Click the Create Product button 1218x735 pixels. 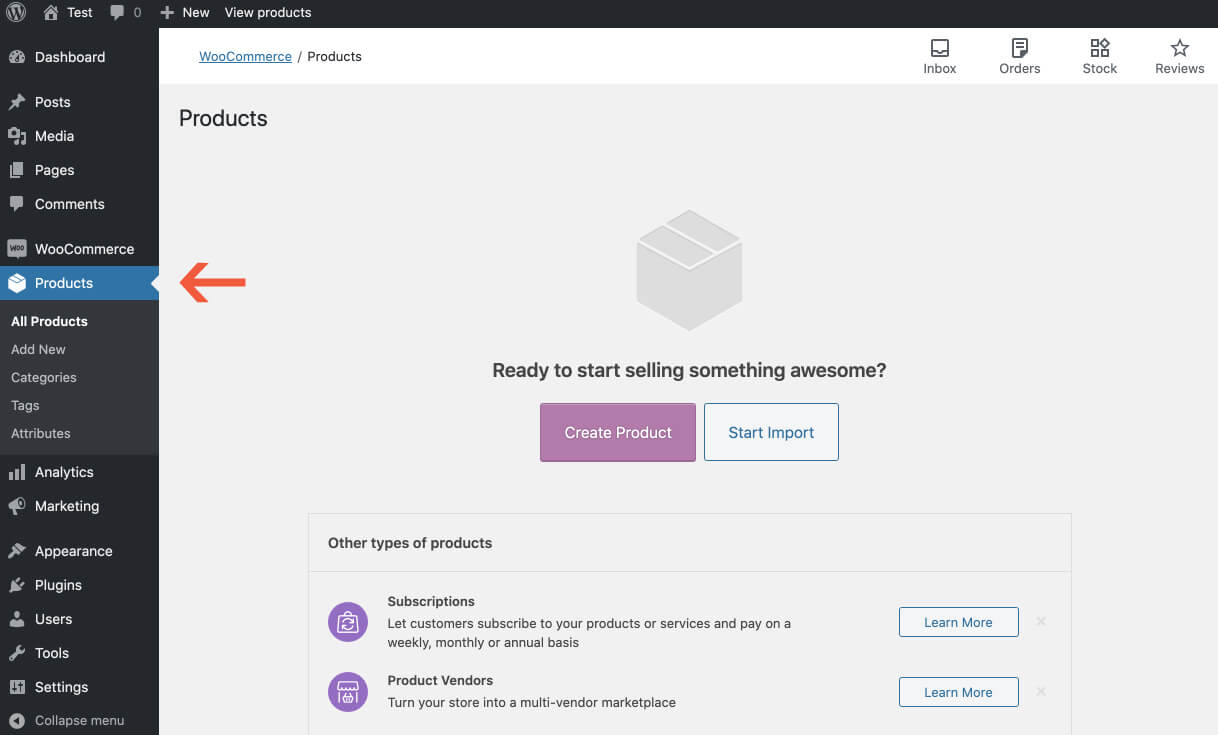pos(618,432)
